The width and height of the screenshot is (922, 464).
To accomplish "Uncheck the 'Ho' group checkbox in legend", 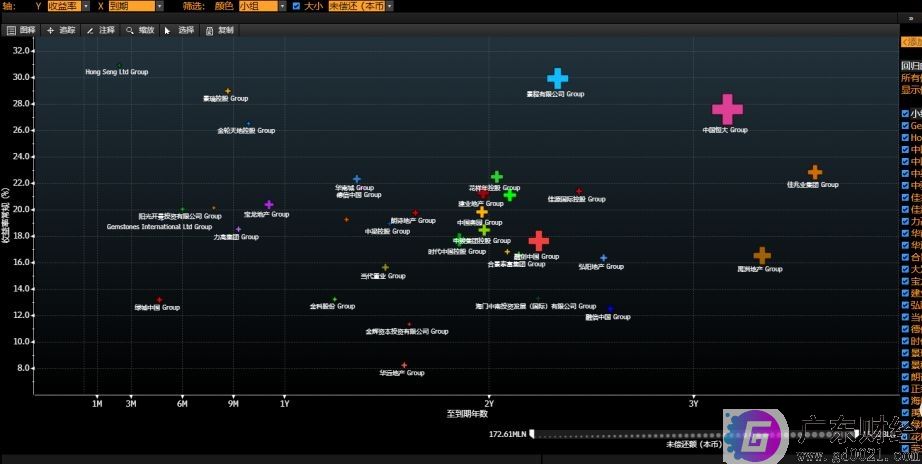I will pyautogui.click(x=905, y=137).
